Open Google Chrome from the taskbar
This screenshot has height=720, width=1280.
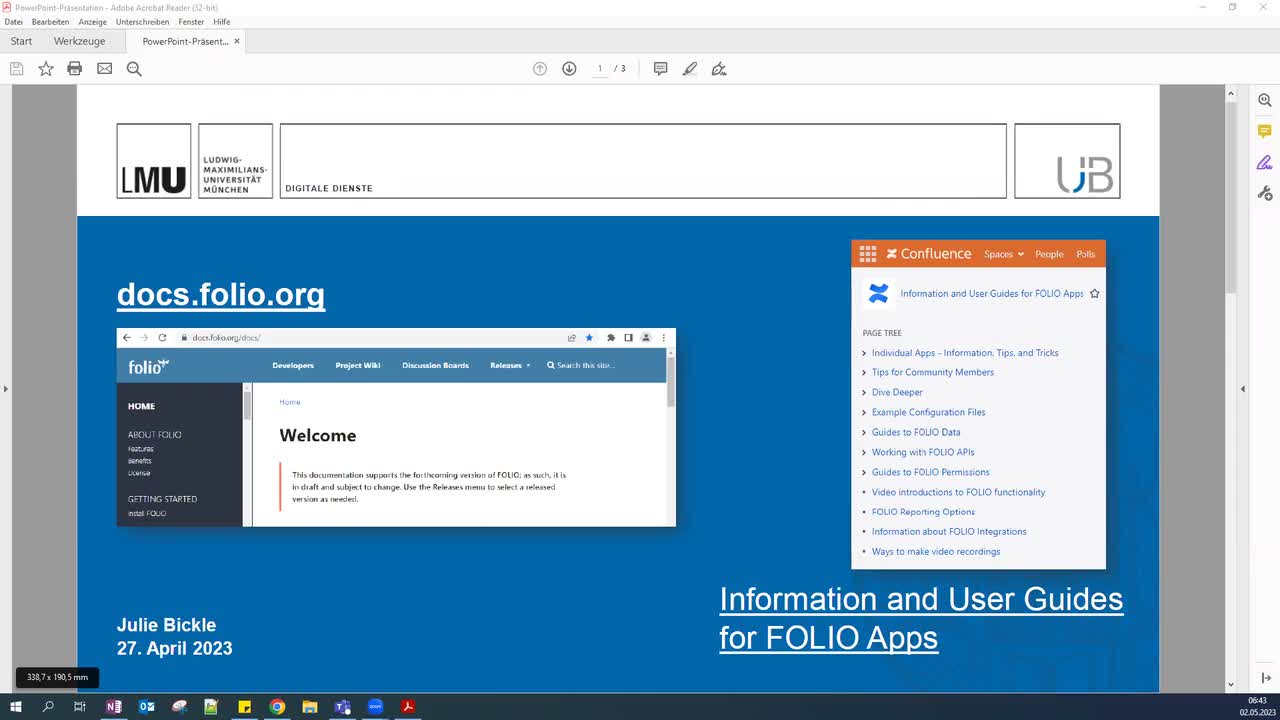pyautogui.click(x=277, y=707)
